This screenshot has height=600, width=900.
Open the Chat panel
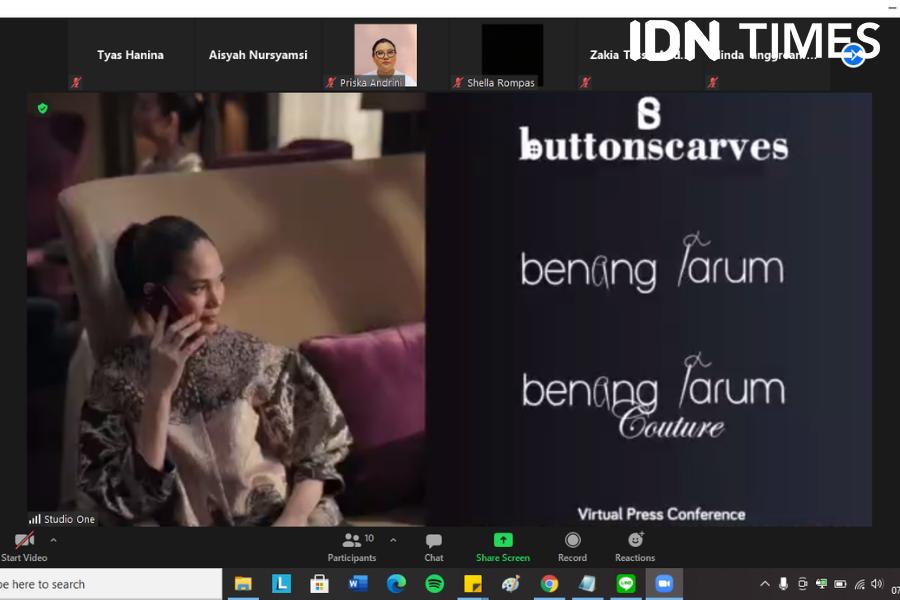[x=434, y=547]
